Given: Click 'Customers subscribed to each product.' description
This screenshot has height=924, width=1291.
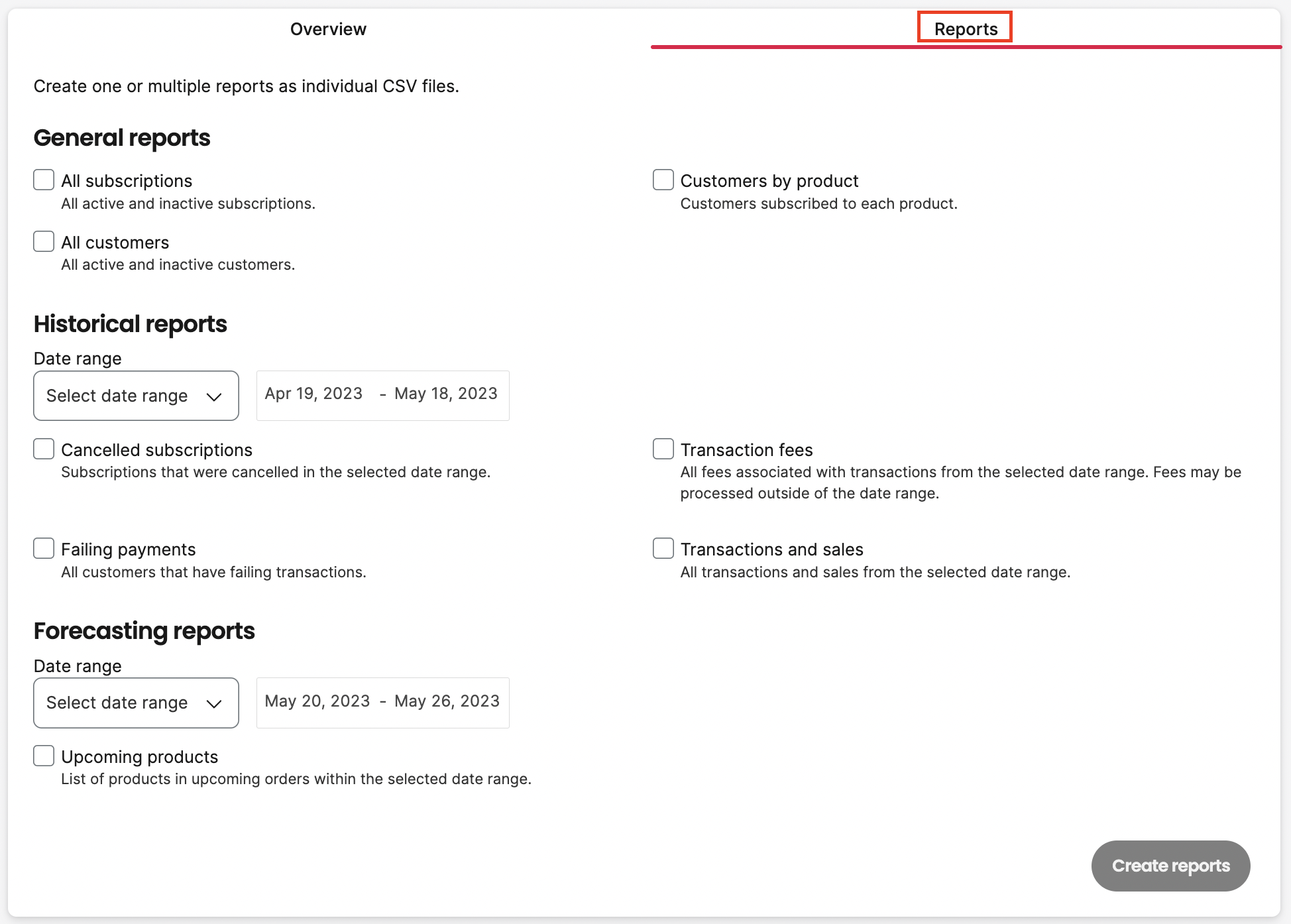Looking at the screenshot, I should (x=819, y=203).
